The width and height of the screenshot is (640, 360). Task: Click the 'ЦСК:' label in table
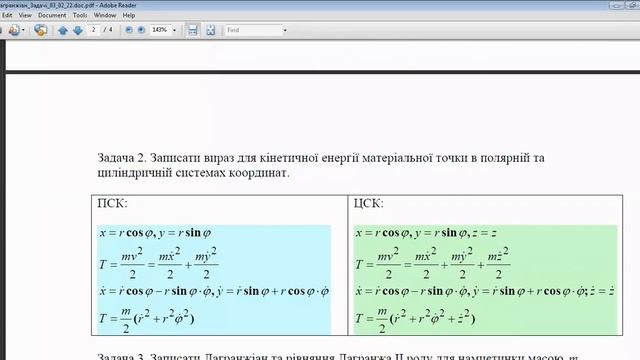(369, 203)
